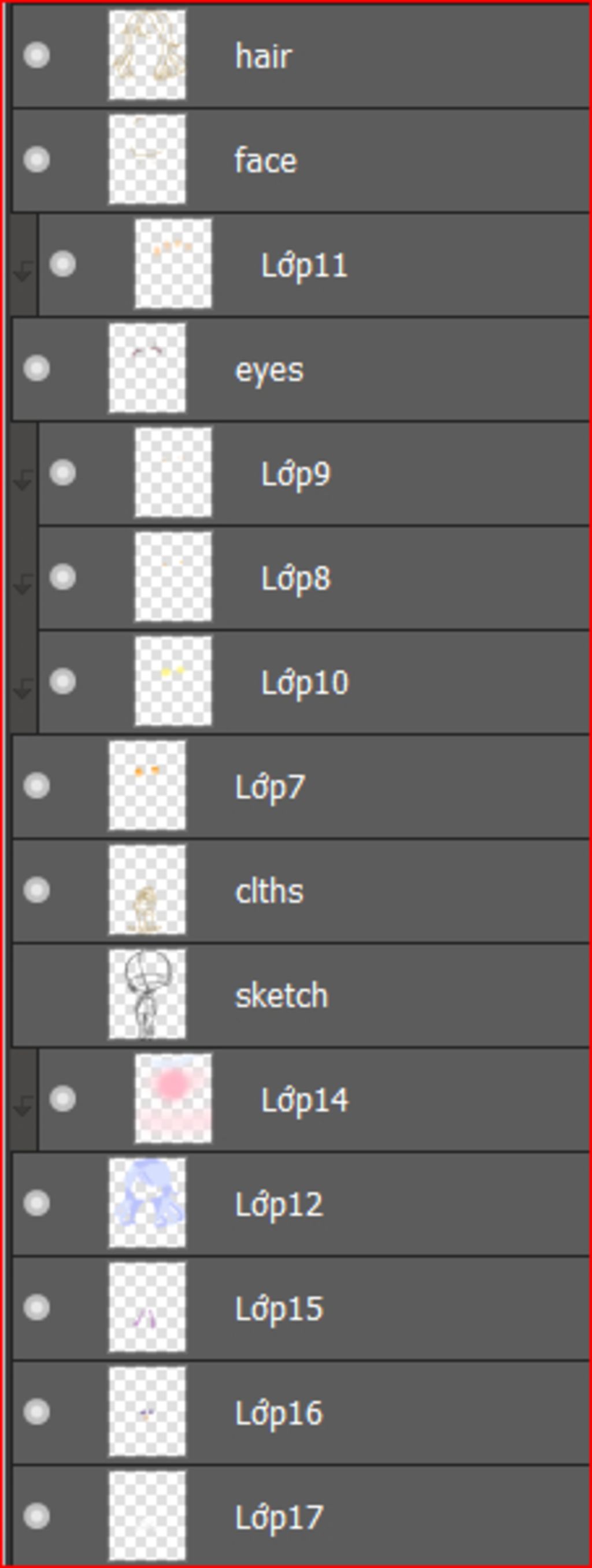Show the hidden sketch layer
This screenshot has height=1568, width=592.
(x=36, y=995)
